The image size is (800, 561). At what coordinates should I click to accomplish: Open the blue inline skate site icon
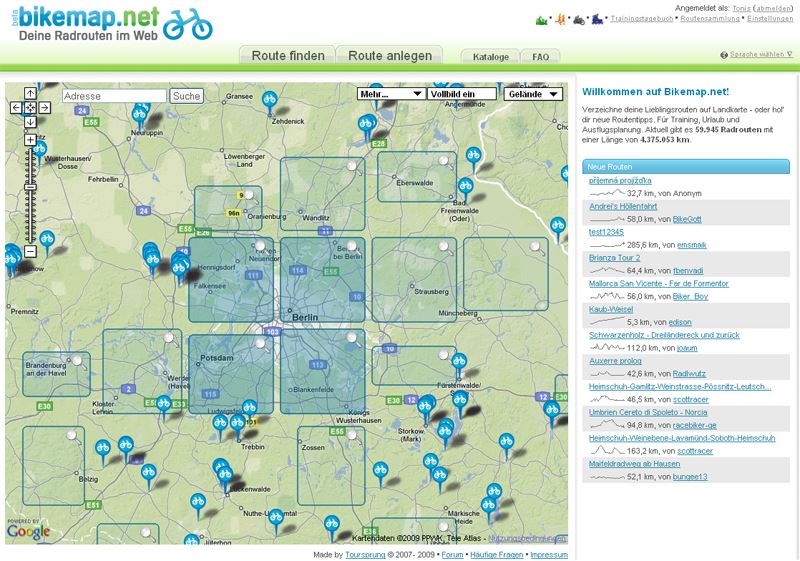tap(597, 20)
